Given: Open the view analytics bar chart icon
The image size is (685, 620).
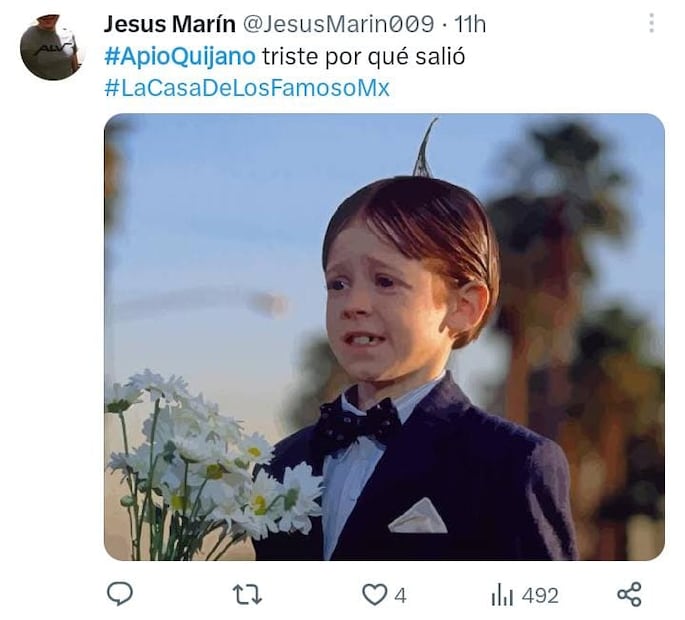Looking at the screenshot, I should pos(502,595).
